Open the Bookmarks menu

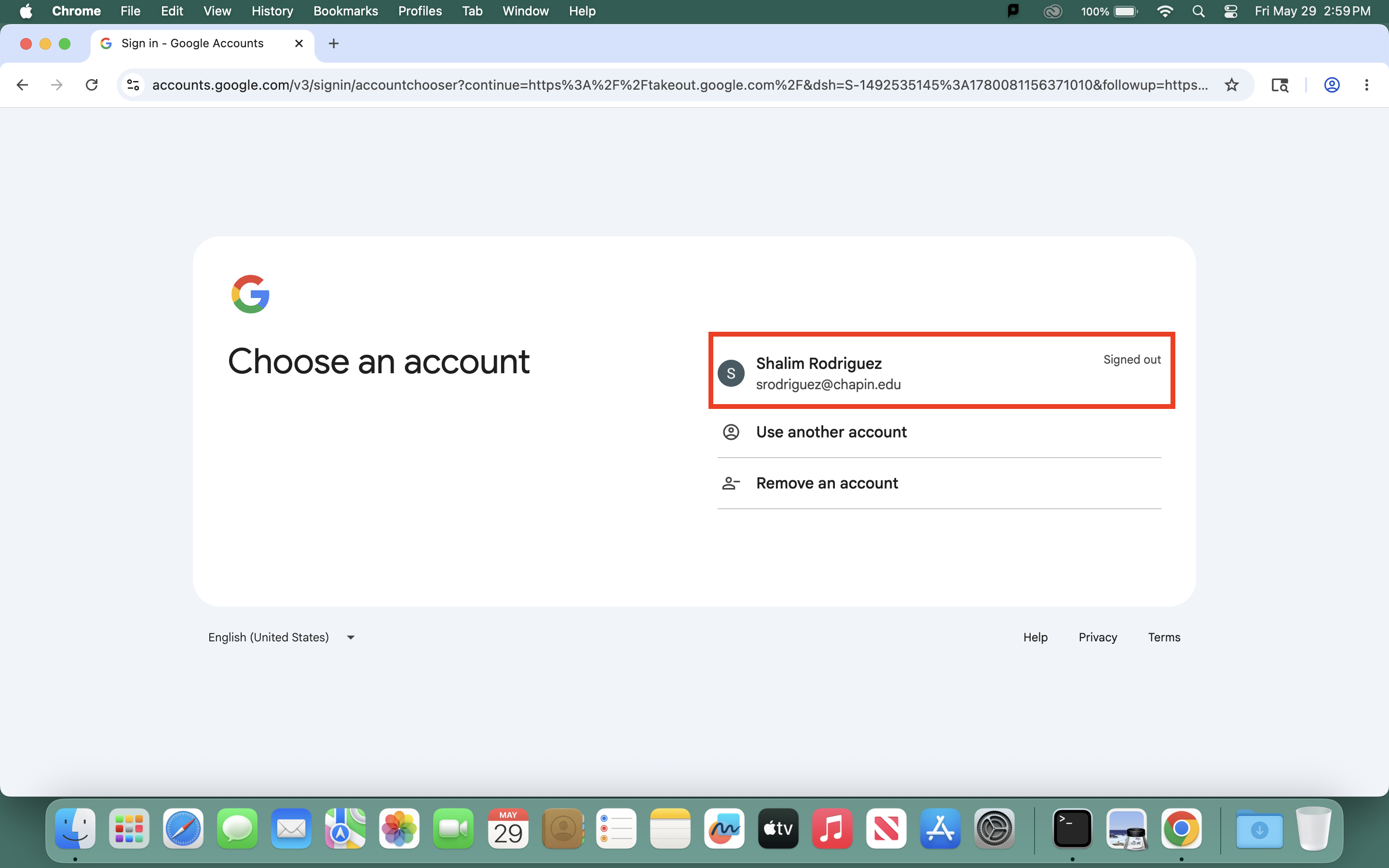345,11
